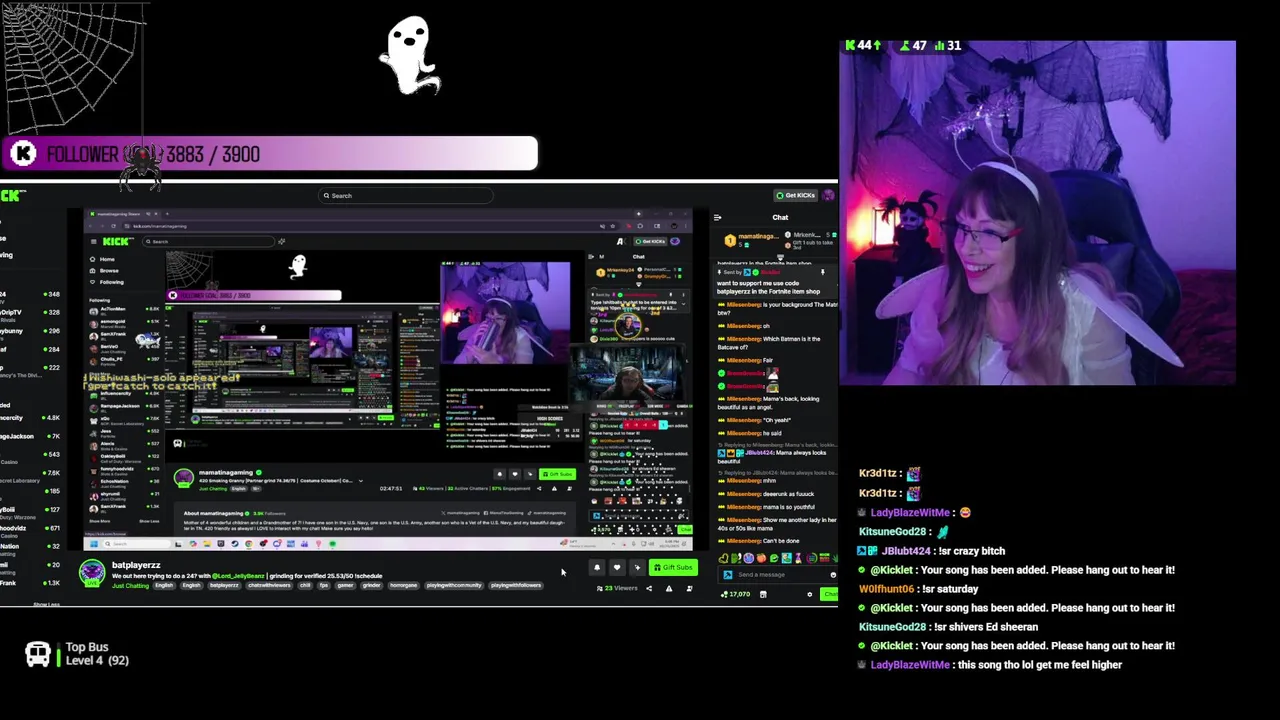
Task: Click the Gift Subs button for batplayerzz
Action: [673, 567]
